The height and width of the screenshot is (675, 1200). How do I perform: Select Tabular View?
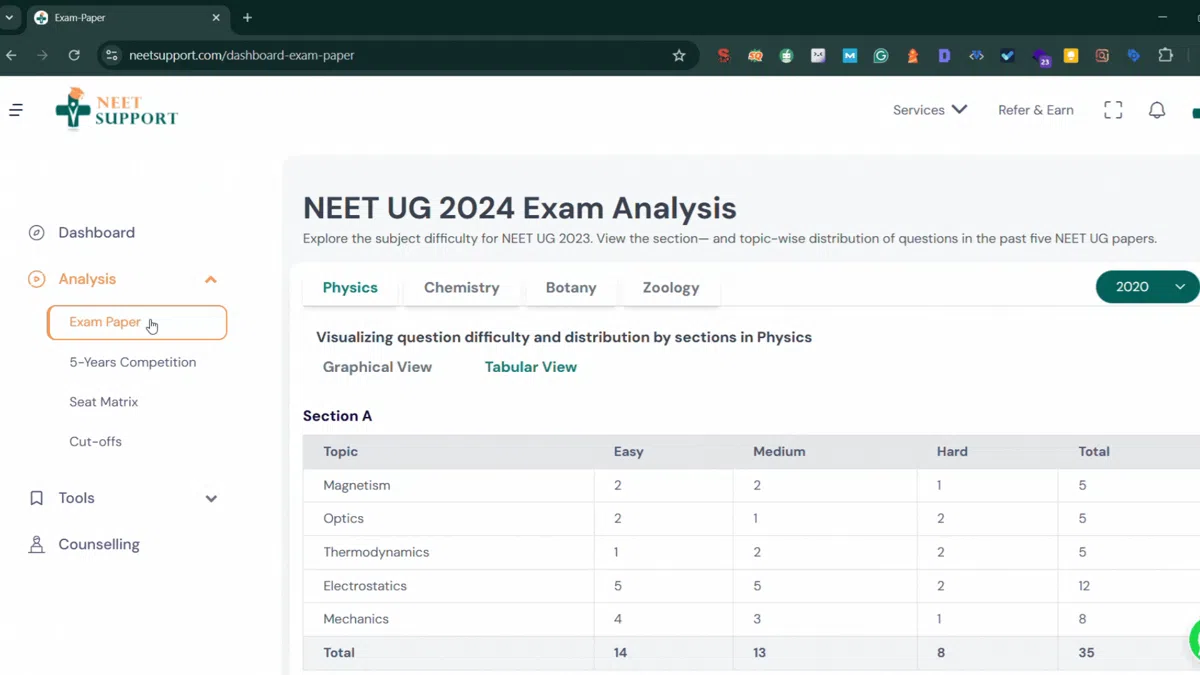tap(530, 367)
